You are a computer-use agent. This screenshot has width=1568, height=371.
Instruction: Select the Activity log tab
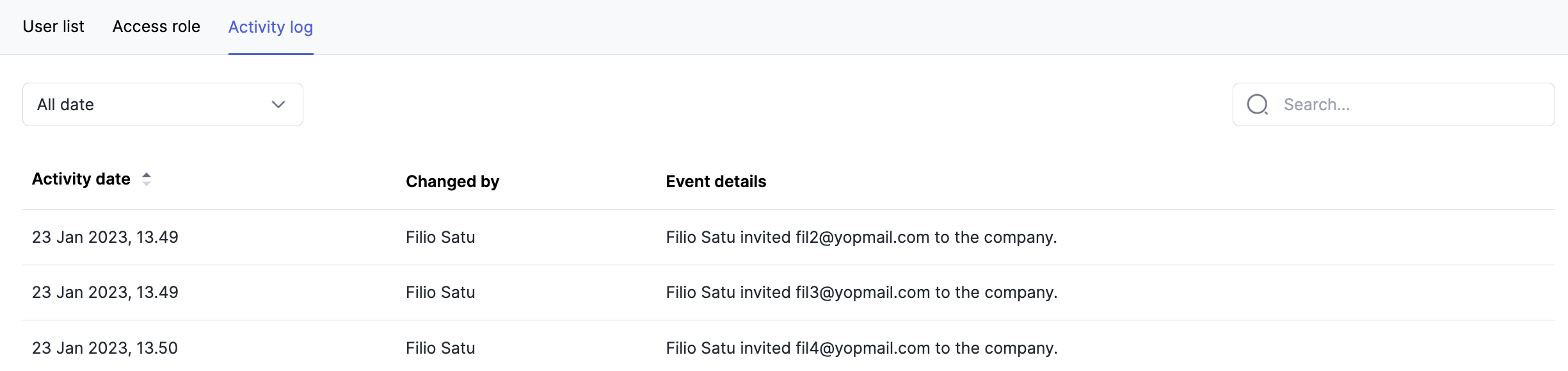click(x=271, y=27)
